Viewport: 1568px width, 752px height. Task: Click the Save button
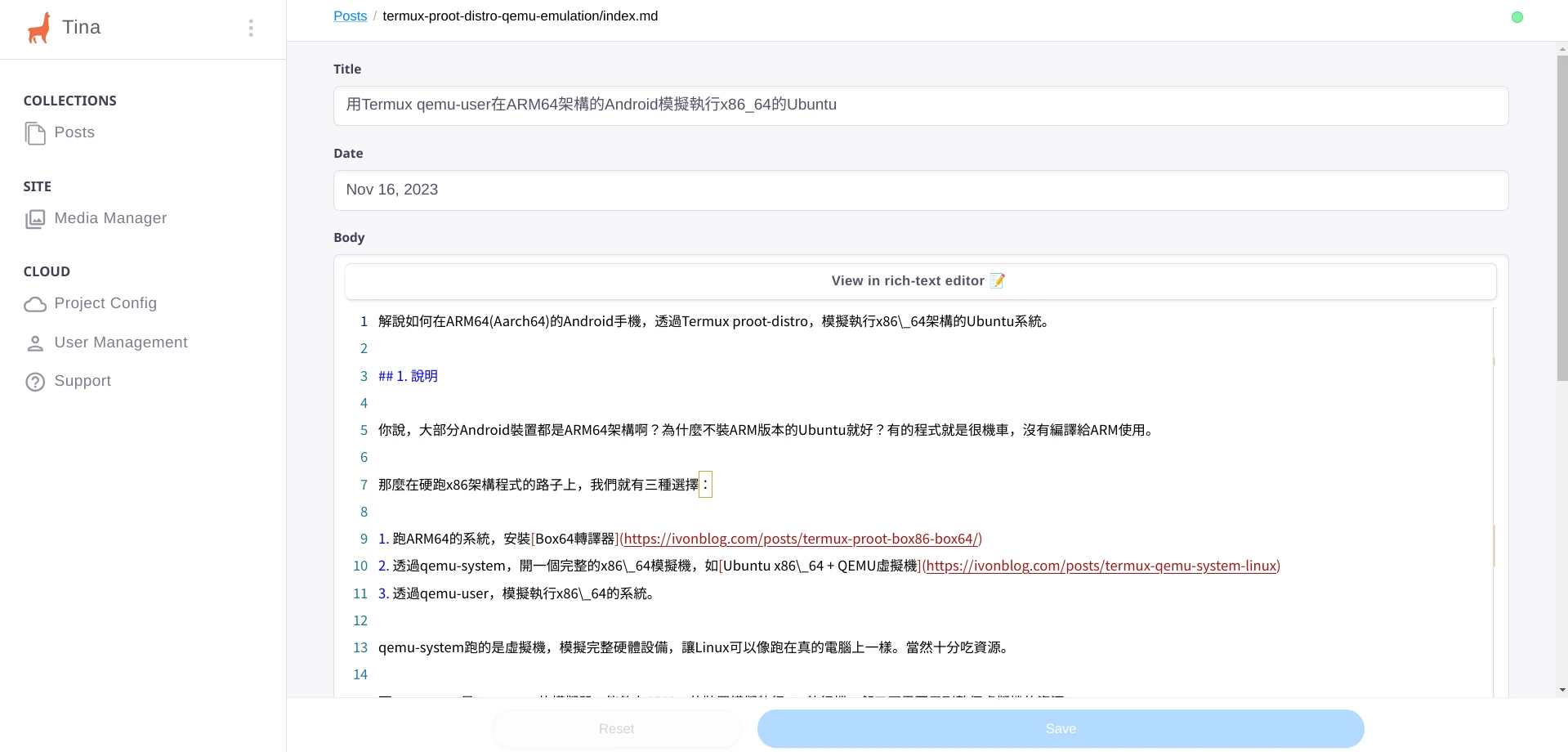pyautogui.click(x=1060, y=728)
